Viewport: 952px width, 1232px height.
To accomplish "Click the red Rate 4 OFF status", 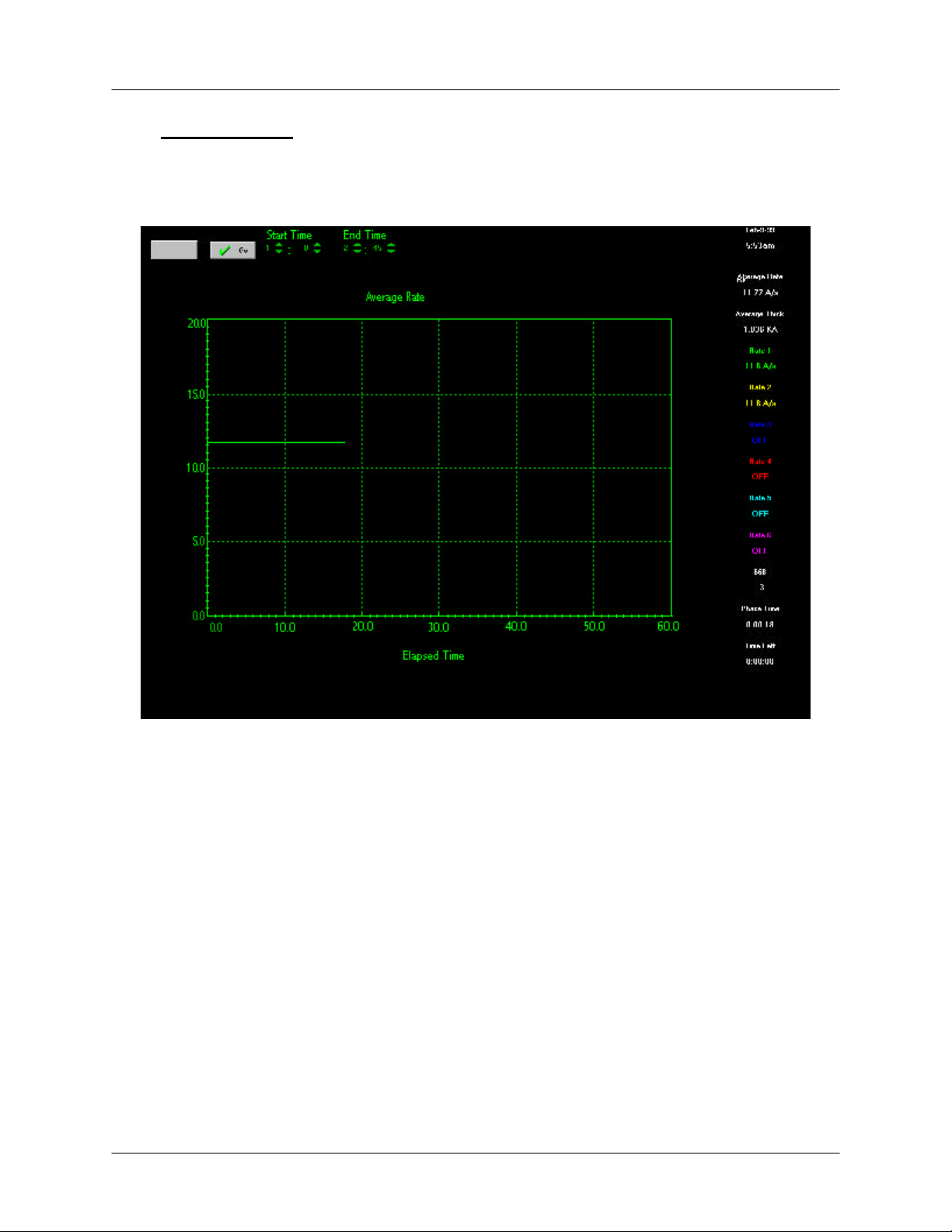I will 760,476.
